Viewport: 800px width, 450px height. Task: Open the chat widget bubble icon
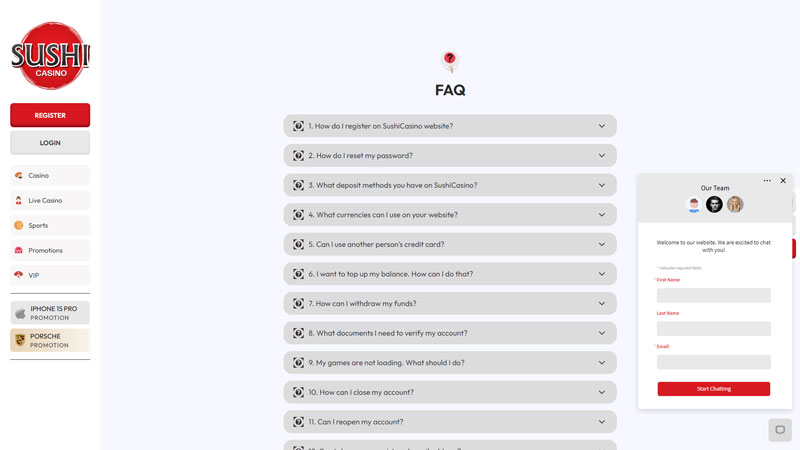[780, 430]
